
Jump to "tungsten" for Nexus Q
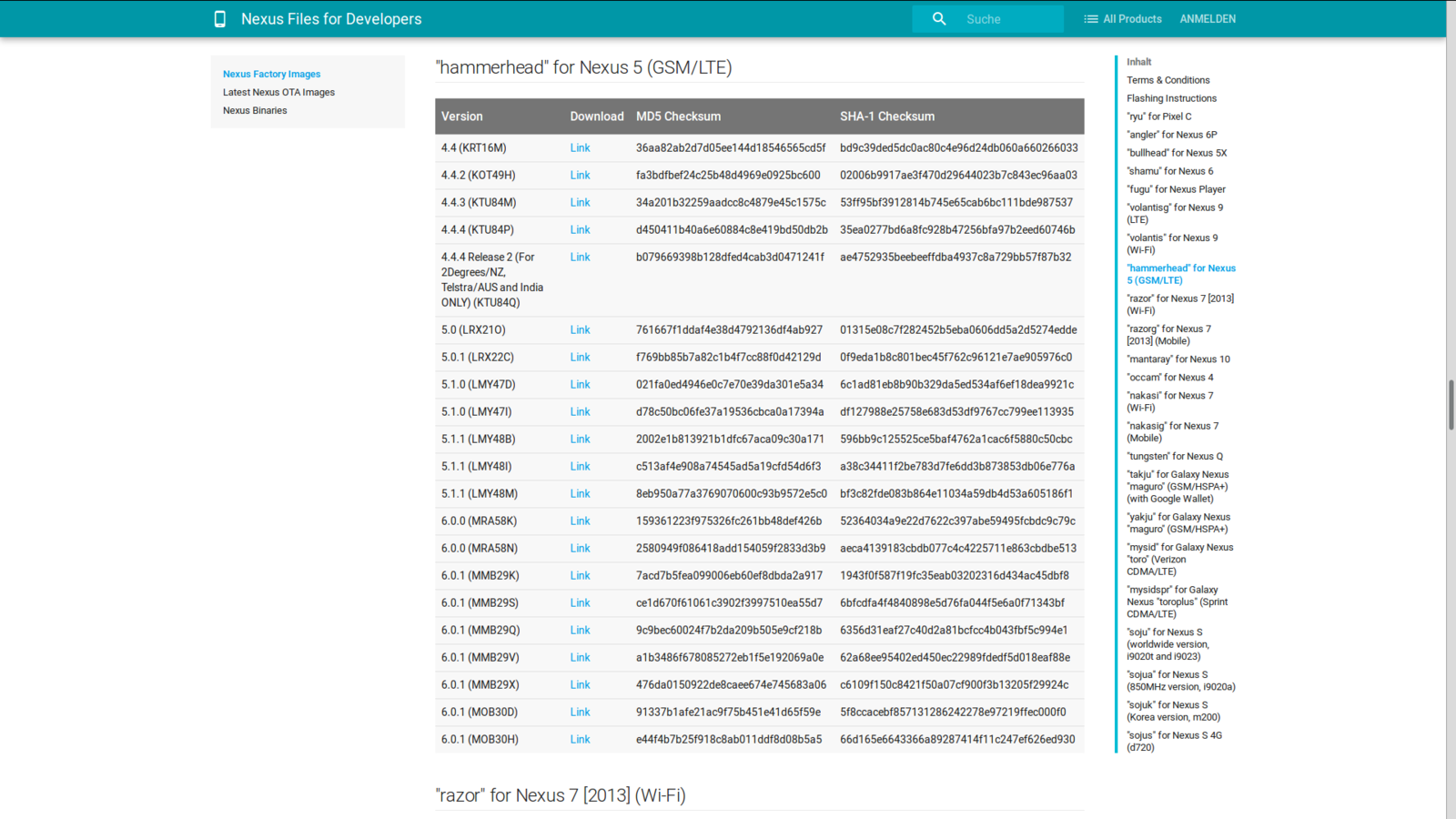click(x=1174, y=457)
